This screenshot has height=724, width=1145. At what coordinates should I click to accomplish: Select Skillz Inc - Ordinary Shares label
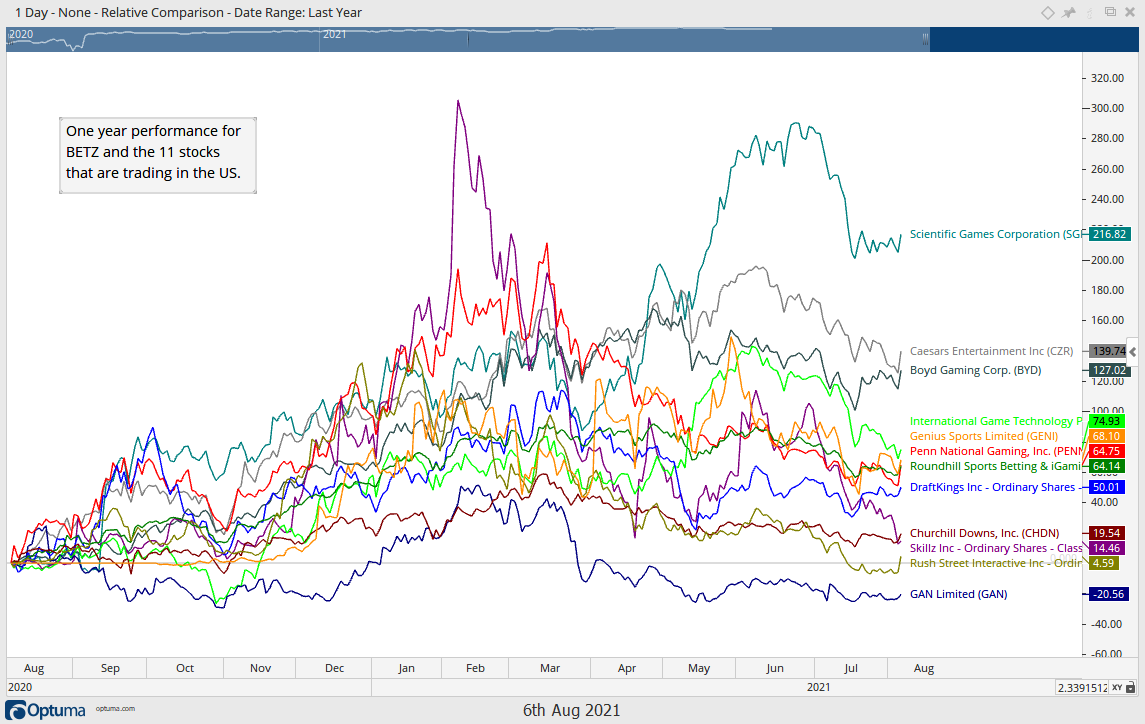click(996, 548)
